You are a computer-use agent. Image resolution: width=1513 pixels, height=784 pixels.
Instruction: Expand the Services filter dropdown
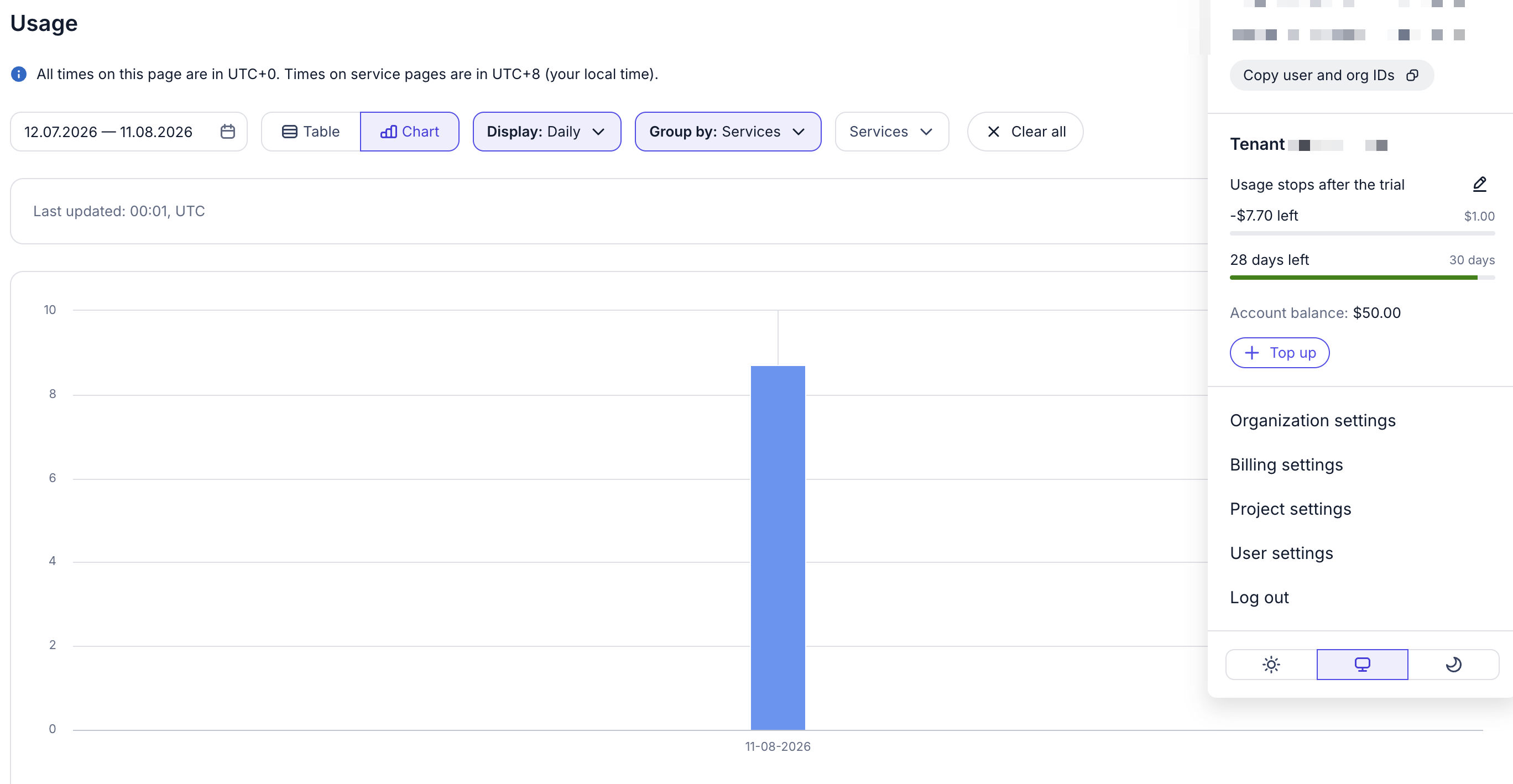(891, 132)
